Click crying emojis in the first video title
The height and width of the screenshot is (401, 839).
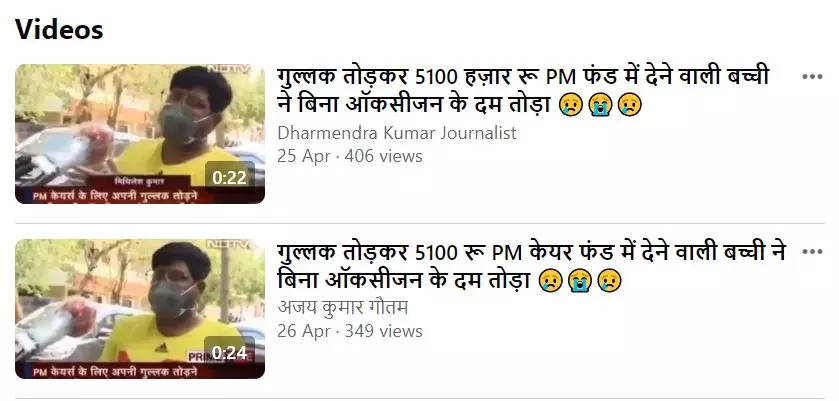pyautogui.click(x=599, y=105)
